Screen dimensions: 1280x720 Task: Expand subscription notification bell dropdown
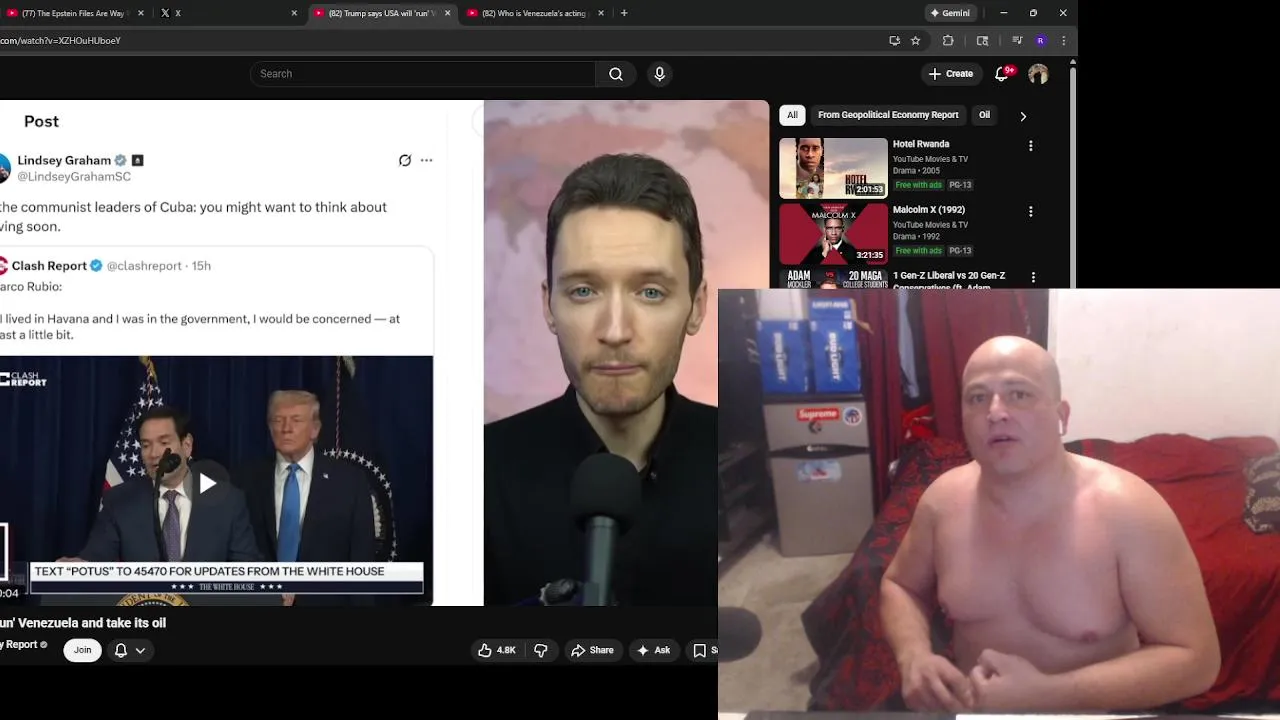[130, 650]
